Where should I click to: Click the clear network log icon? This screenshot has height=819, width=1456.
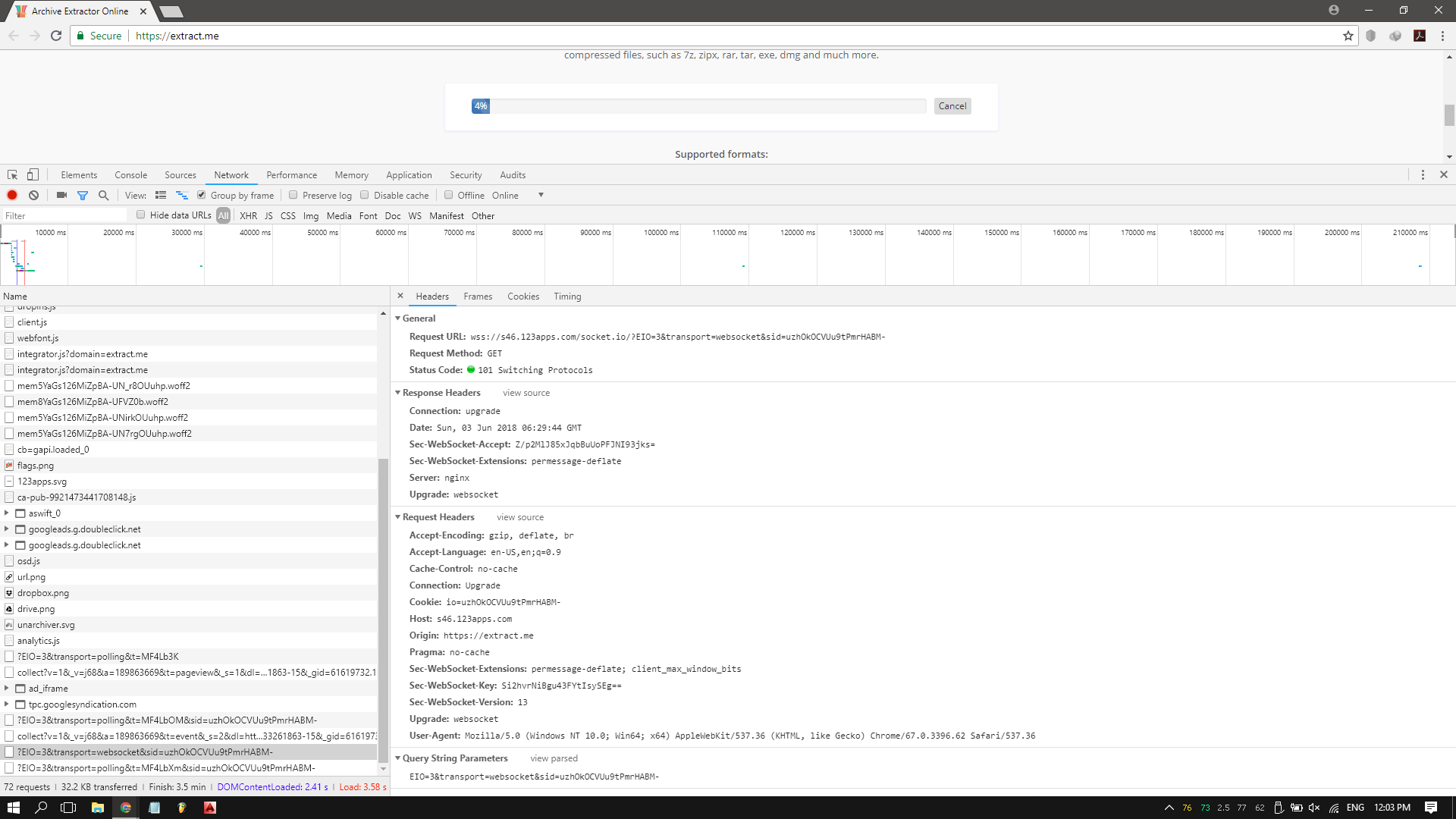click(x=33, y=195)
